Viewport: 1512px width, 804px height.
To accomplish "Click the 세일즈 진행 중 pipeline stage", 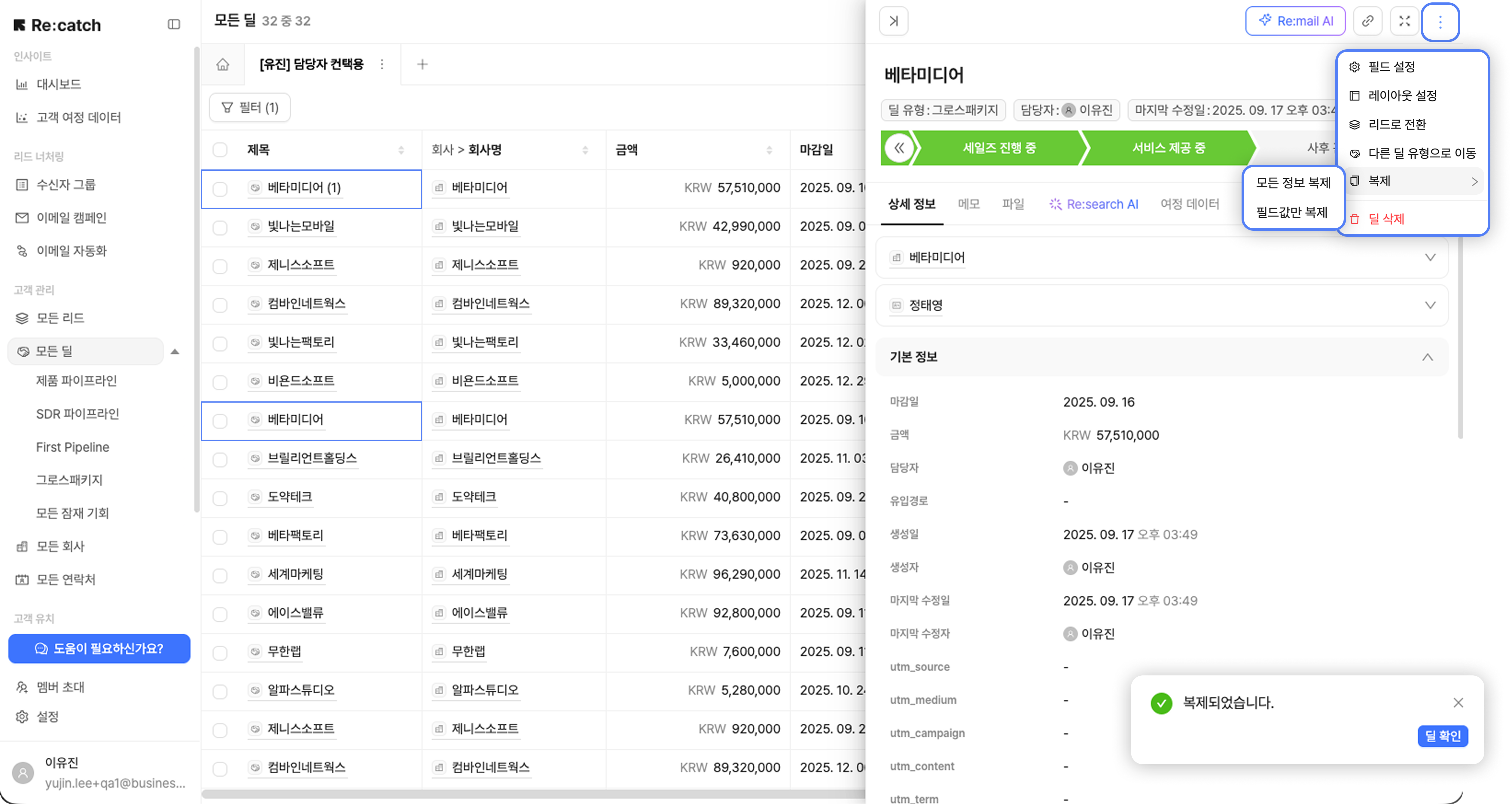I will click(998, 148).
